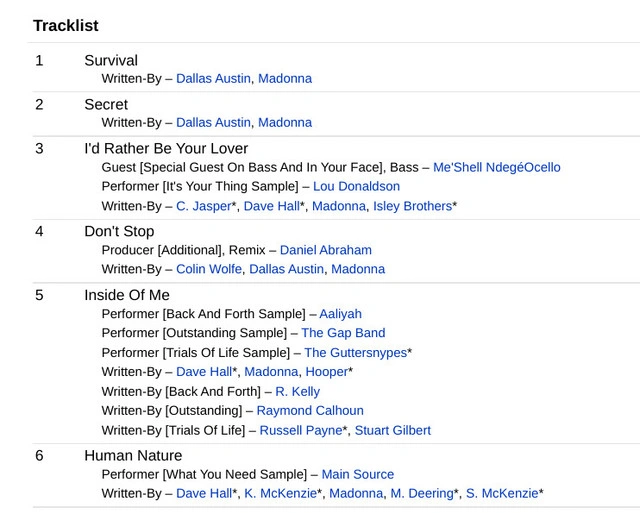The height and width of the screenshot is (513, 640).
Task: Open the Aaliyah performer link
Action: tap(340, 314)
